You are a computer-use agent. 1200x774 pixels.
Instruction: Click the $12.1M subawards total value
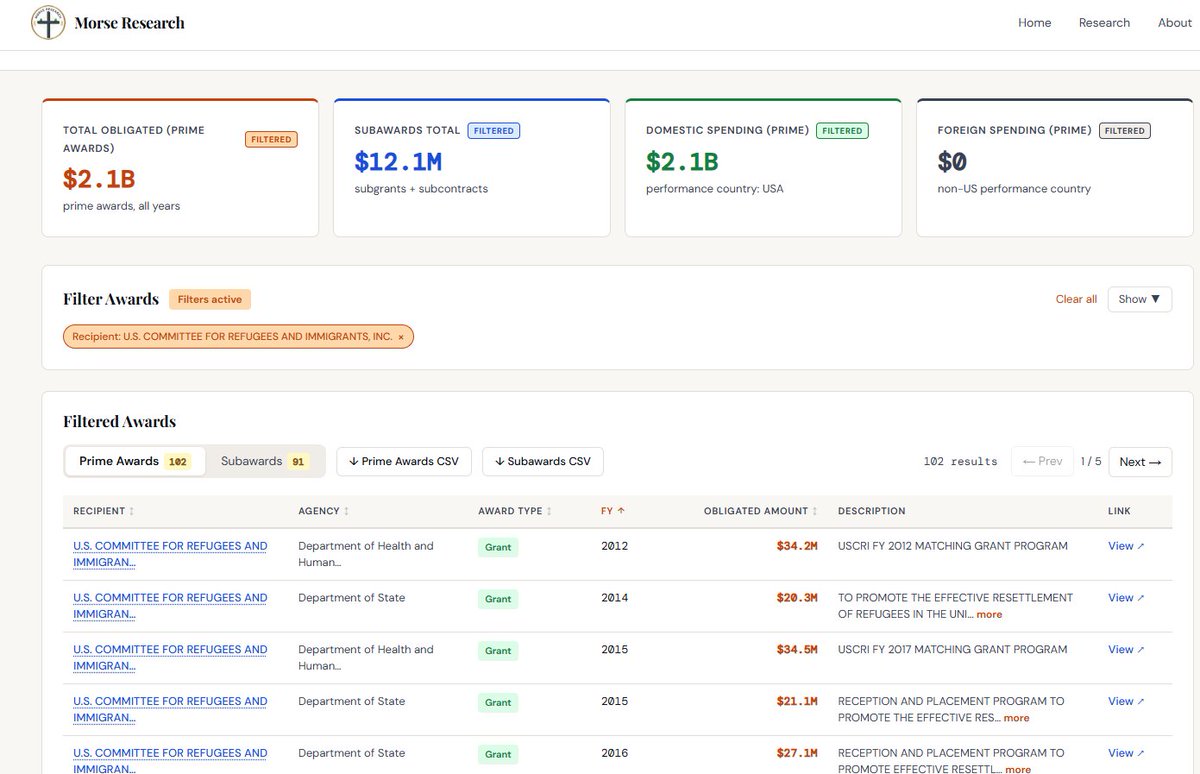pyautogui.click(x=398, y=161)
